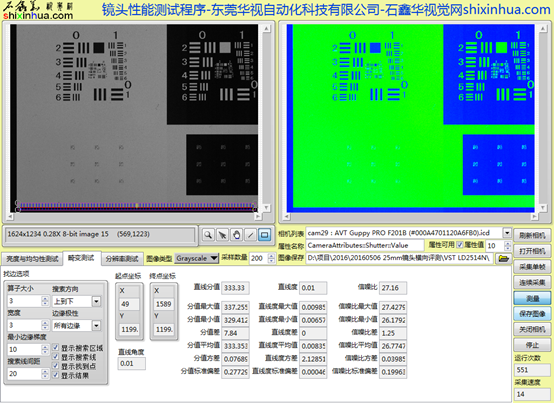Click the 分值差 value 7.84

click(x=235, y=333)
